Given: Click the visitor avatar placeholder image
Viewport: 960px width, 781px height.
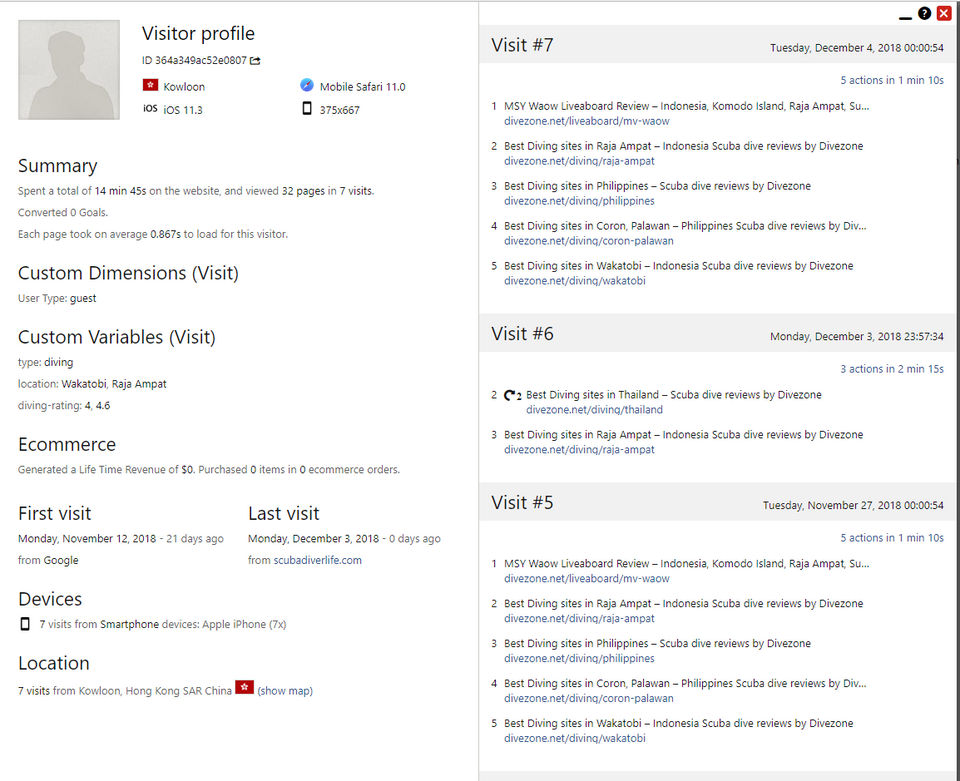Looking at the screenshot, I should [69, 70].
